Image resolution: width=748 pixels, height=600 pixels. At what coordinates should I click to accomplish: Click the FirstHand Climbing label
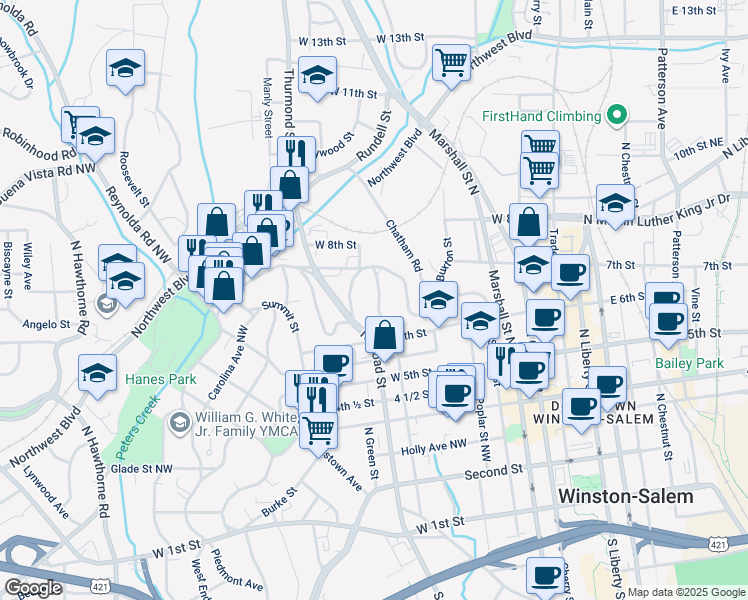pos(541,116)
